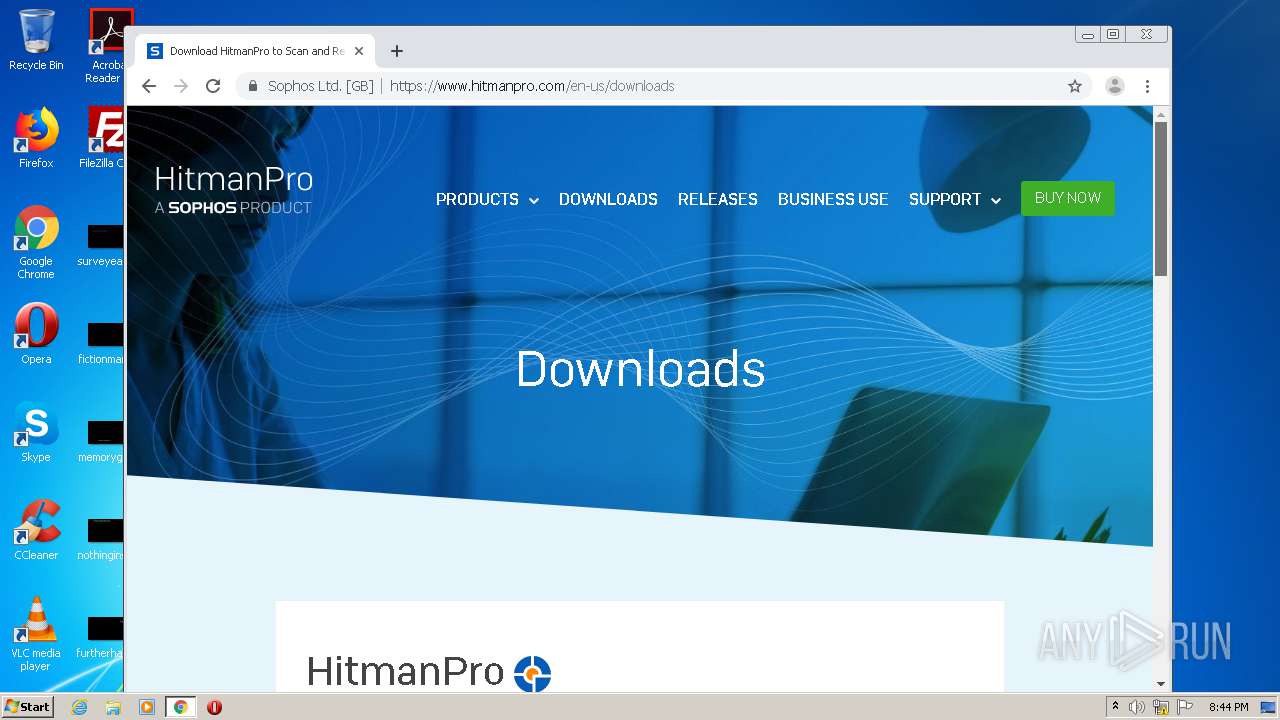1280x720 pixels.
Task: Expand the SUPPORT menu
Action: coord(955,200)
